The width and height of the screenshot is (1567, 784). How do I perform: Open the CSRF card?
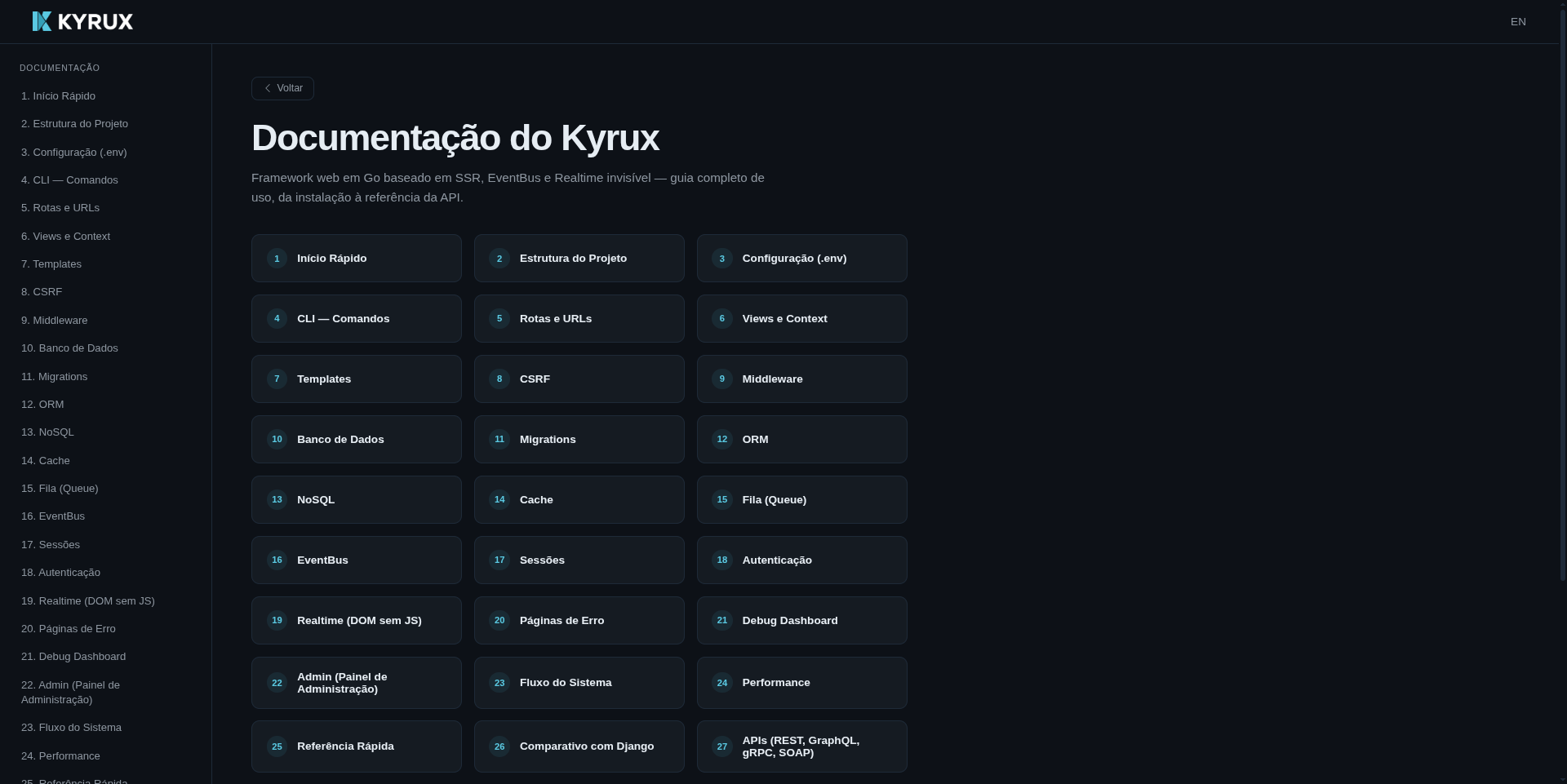579,379
